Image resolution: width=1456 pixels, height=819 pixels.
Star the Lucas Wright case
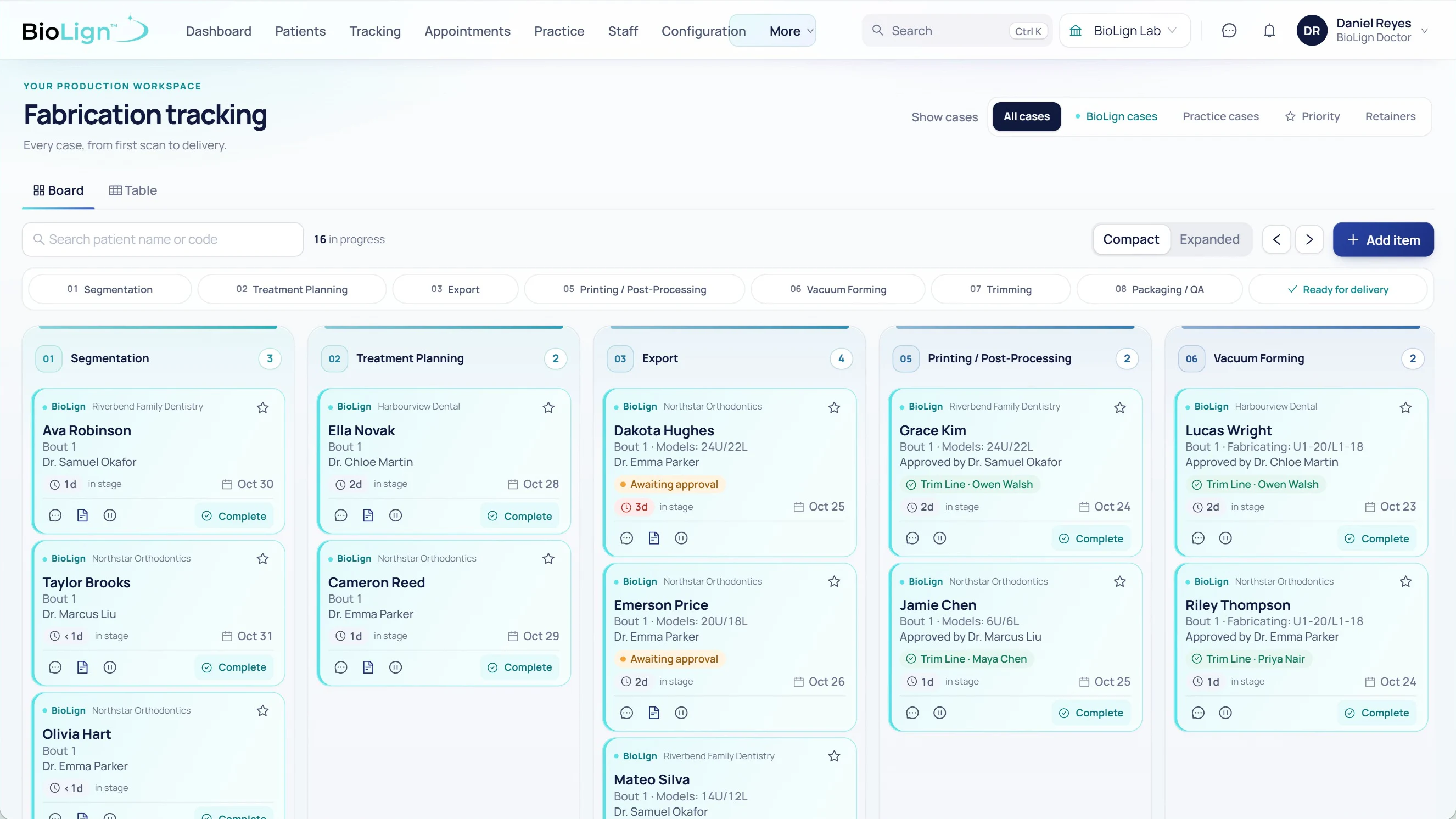coord(1405,407)
